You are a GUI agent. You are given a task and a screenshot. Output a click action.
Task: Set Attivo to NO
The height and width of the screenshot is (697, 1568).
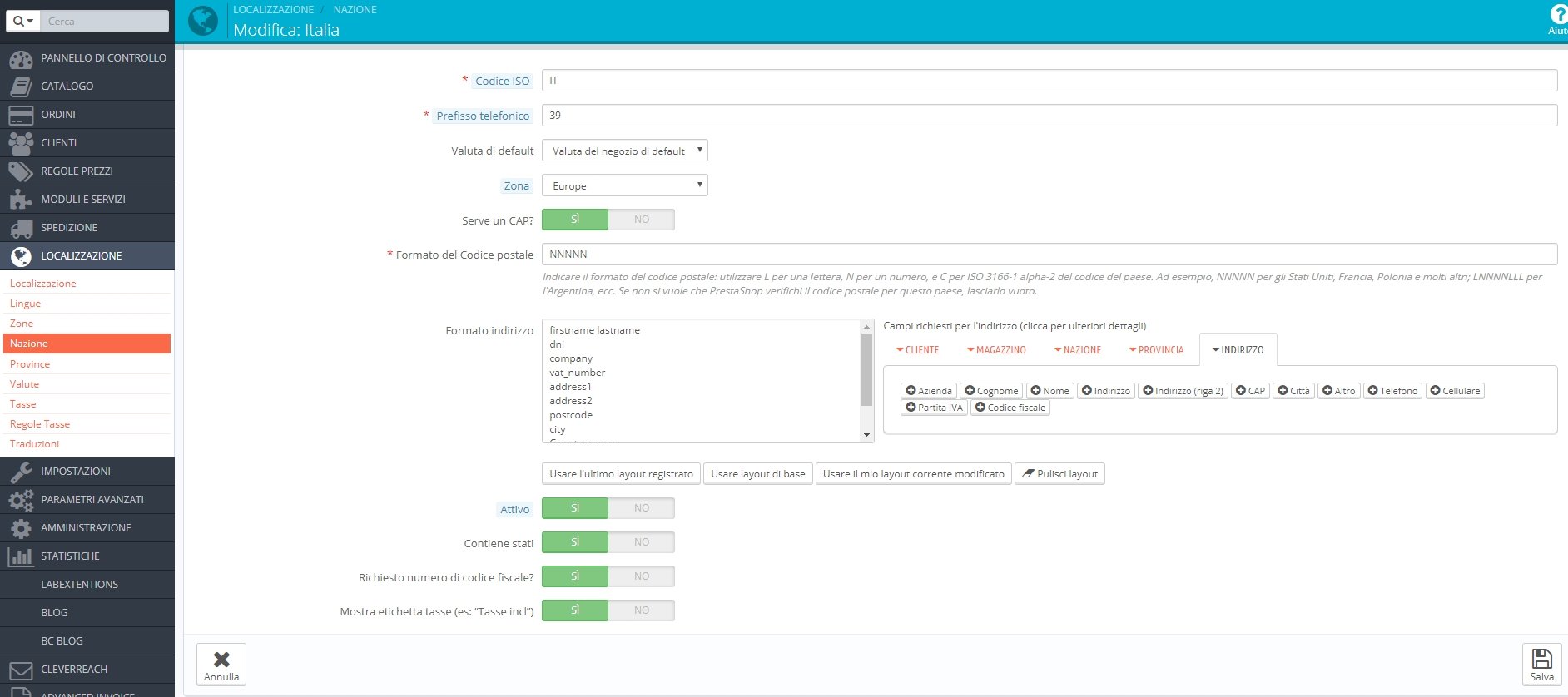coord(642,508)
